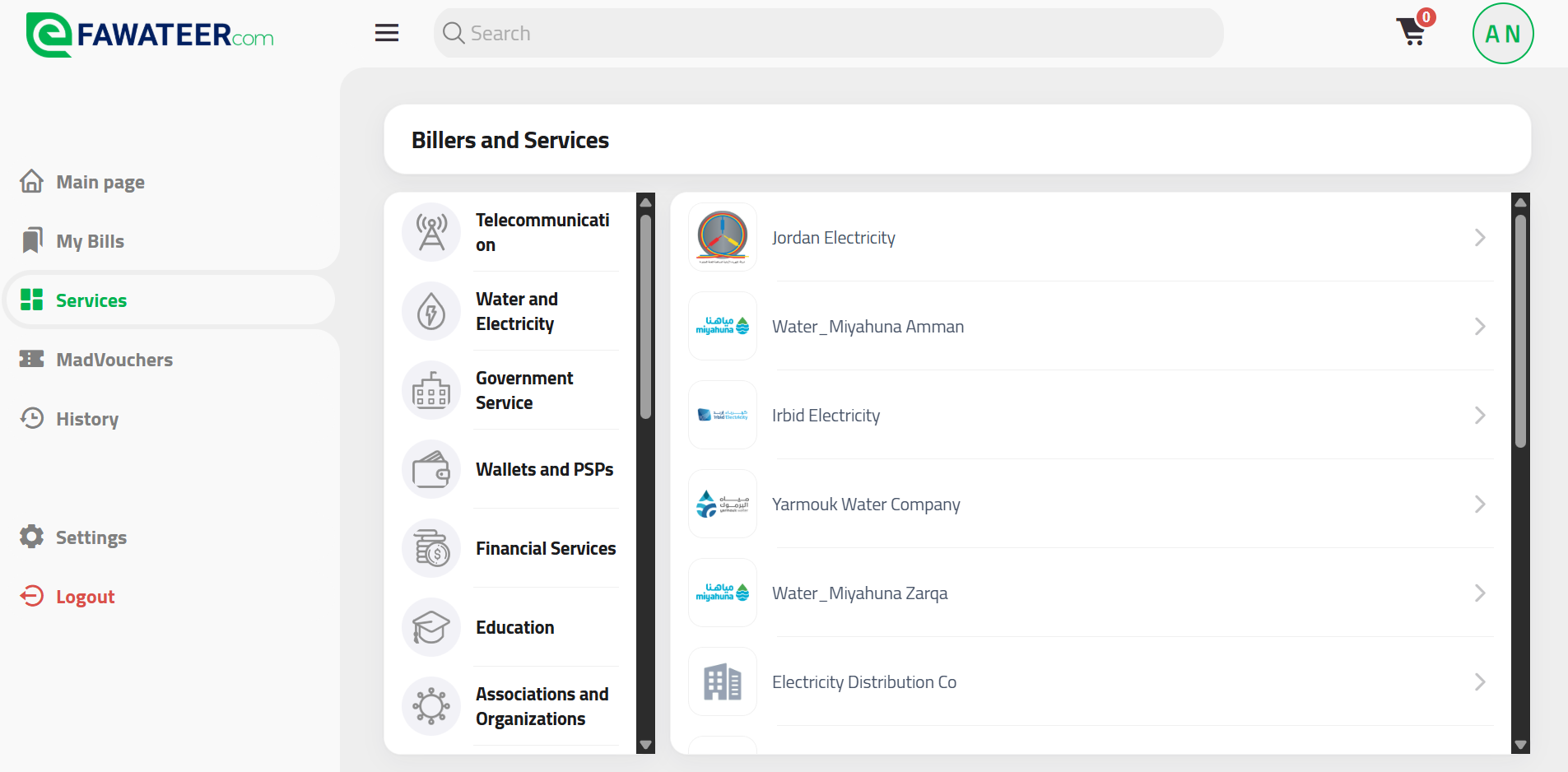1568x772 pixels.
Task: Click the Fawateer.com logo
Action: click(x=150, y=35)
